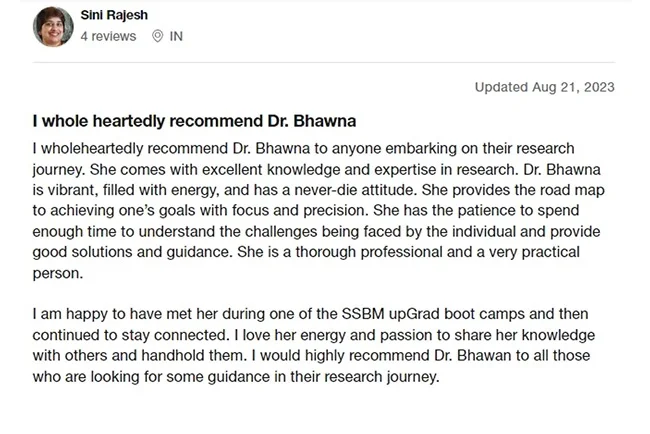Click the "Updated Aug 21, 2023" date
Image resolution: width=650 pixels, height=434 pixels.
point(544,87)
